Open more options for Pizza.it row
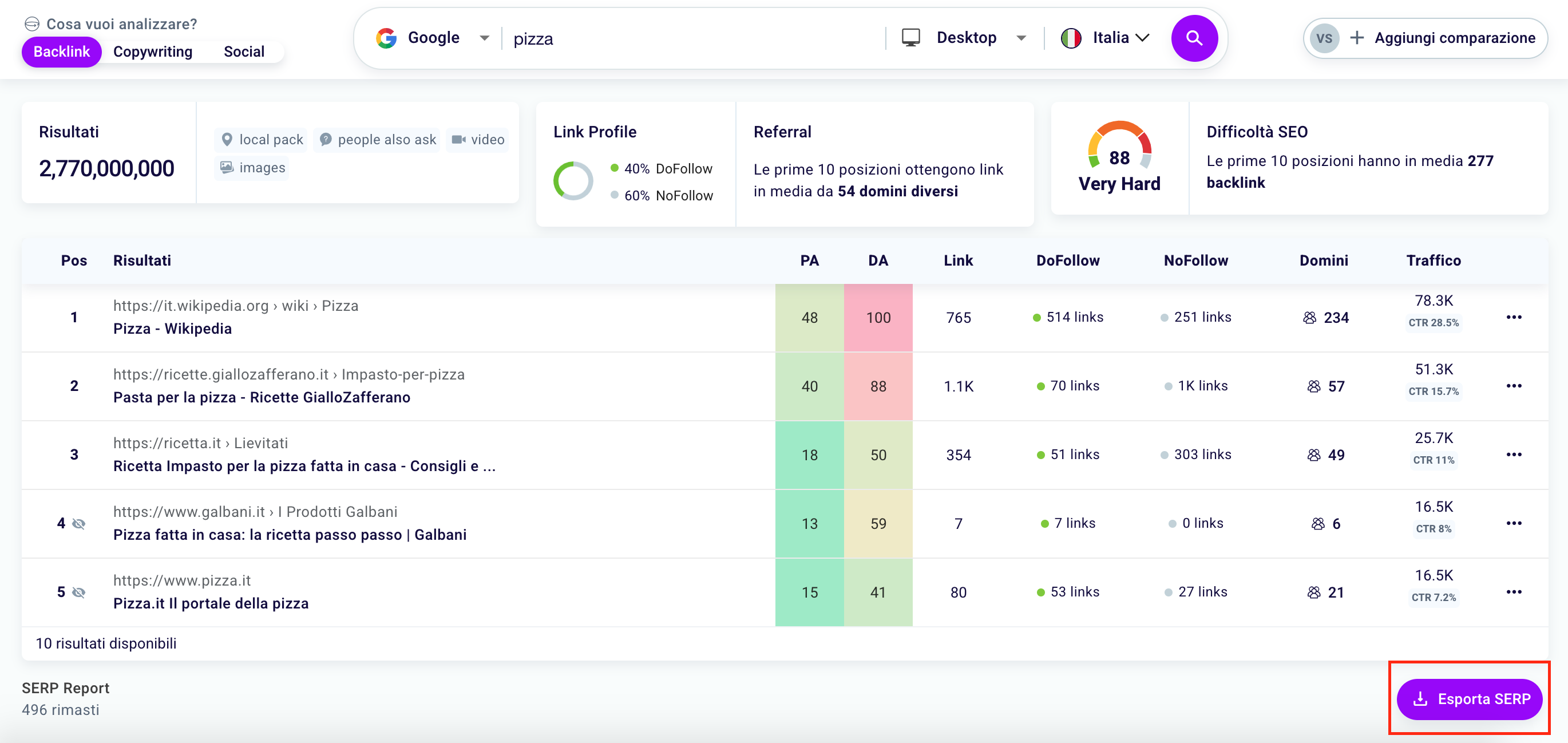 click(1513, 592)
